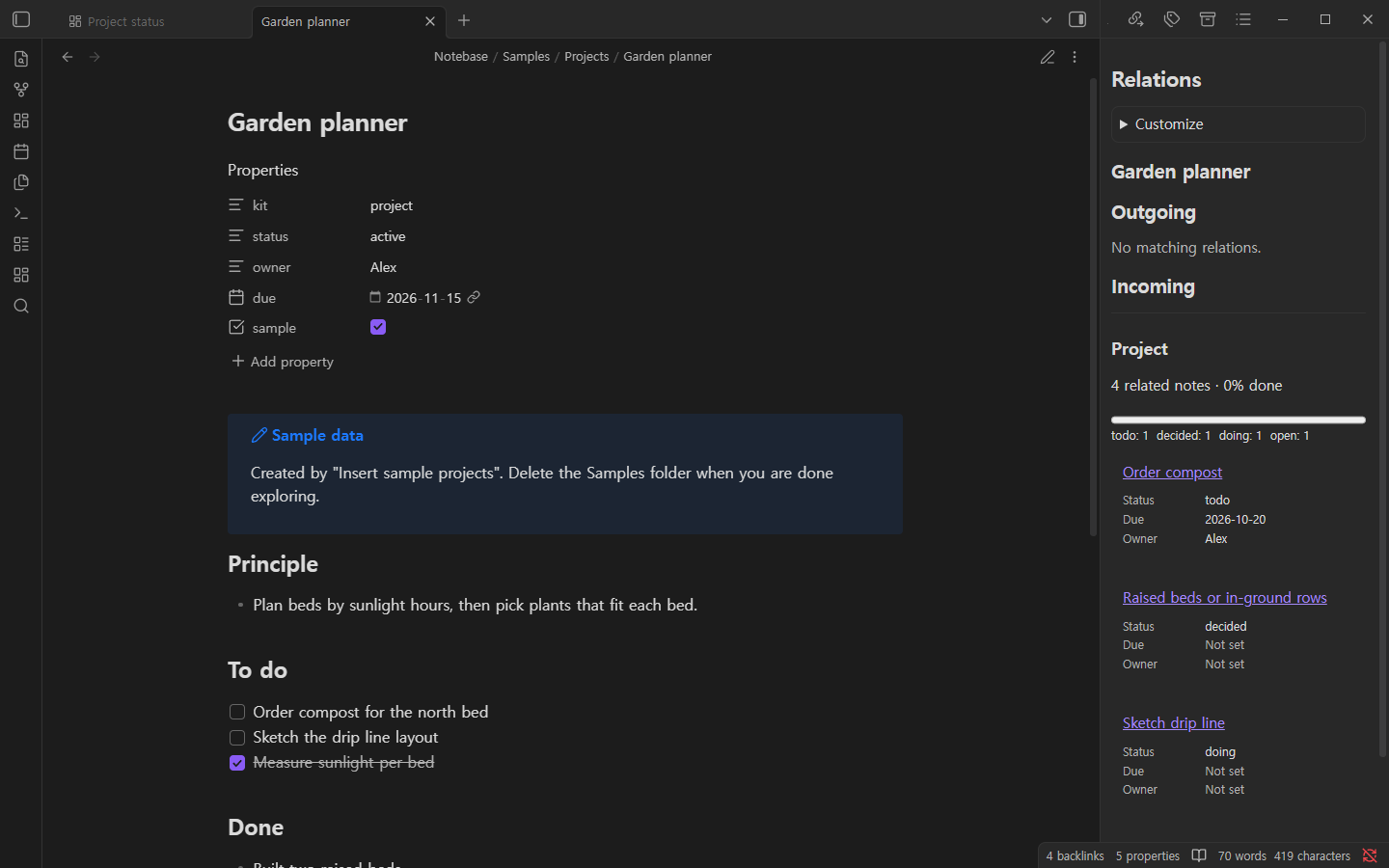Click the due property calendar icon
1389x868 pixels.
coord(236,297)
